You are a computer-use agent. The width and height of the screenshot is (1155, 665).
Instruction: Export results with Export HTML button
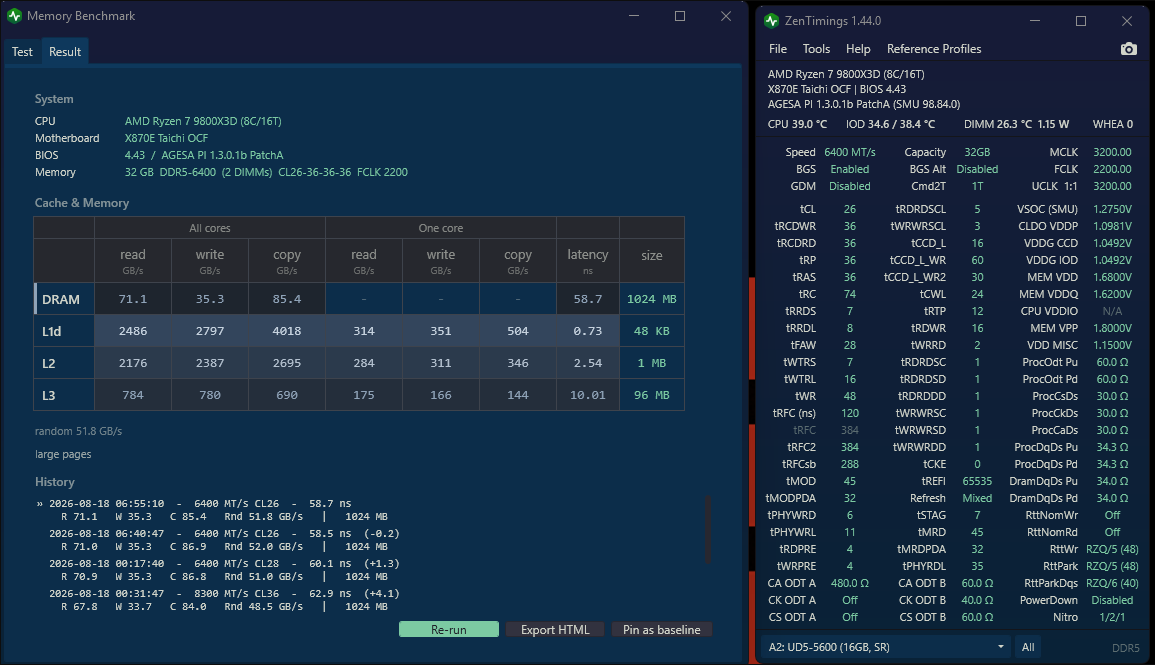pos(555,630)
